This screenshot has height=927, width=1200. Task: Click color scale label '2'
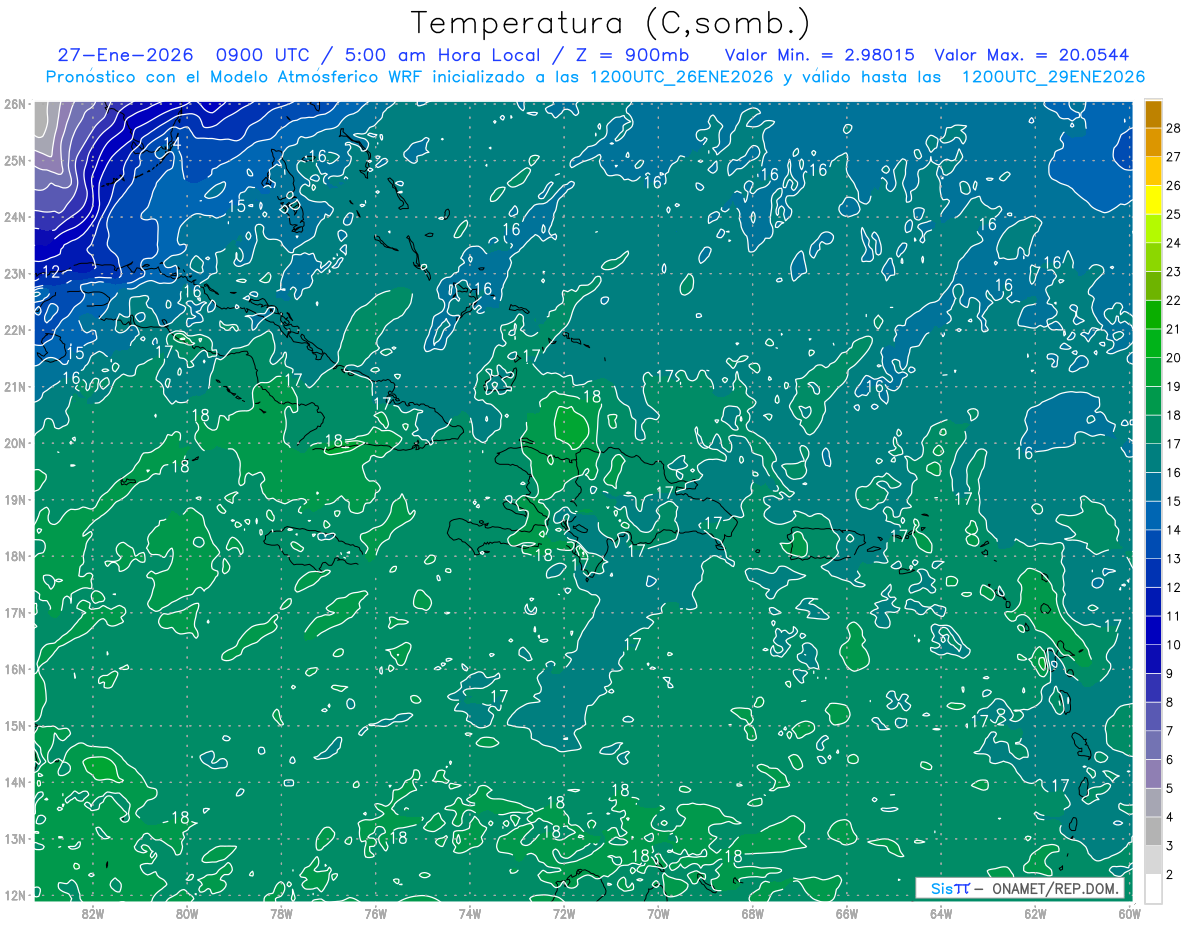(1171, 875)
